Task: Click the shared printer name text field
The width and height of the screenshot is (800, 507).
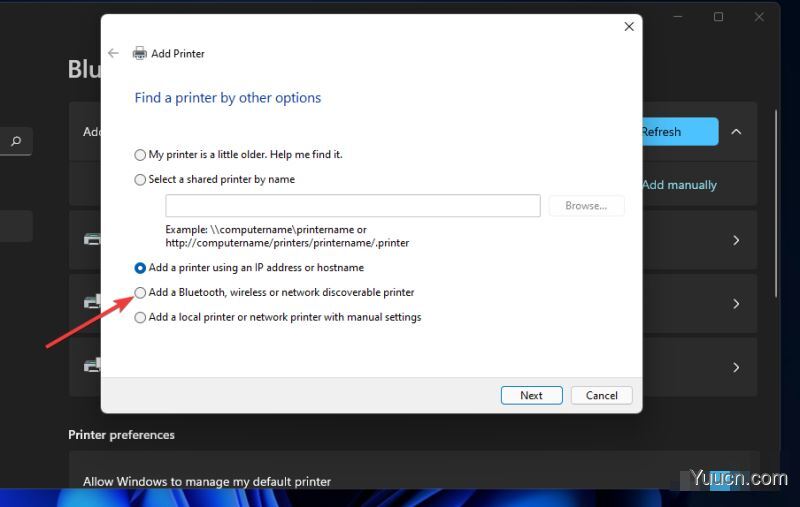Action: point(353,206)
